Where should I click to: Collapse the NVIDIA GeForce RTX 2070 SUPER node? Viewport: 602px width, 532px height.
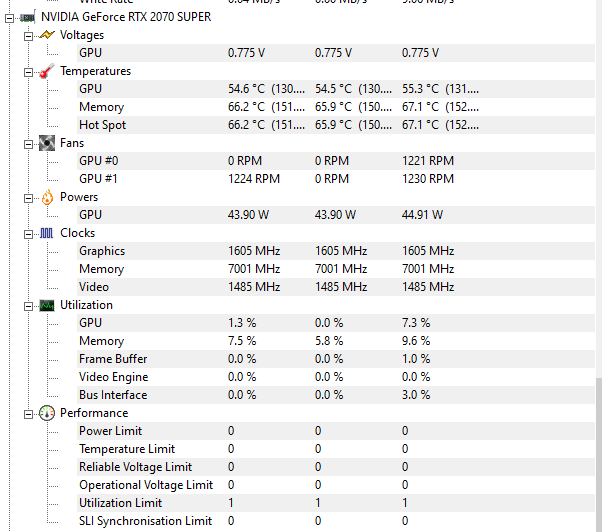[10, 18]
